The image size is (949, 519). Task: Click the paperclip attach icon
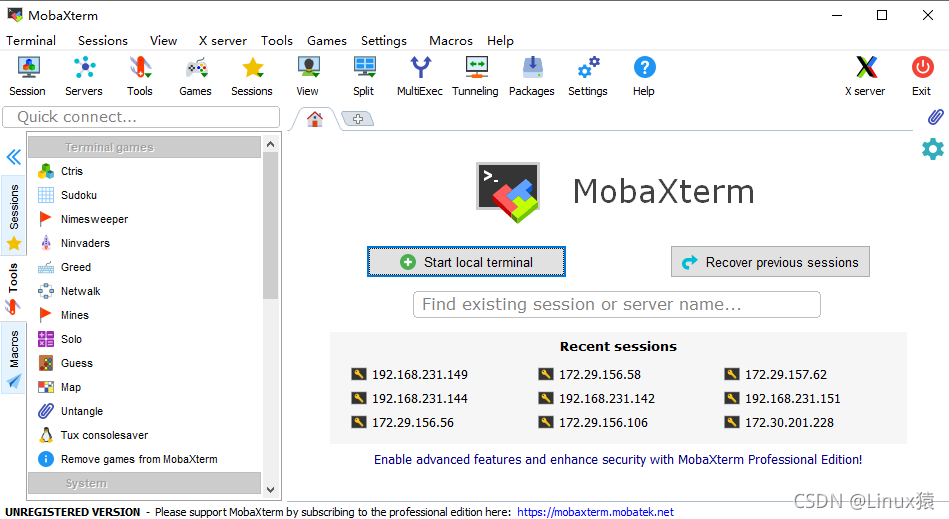(x=935, y=117)
